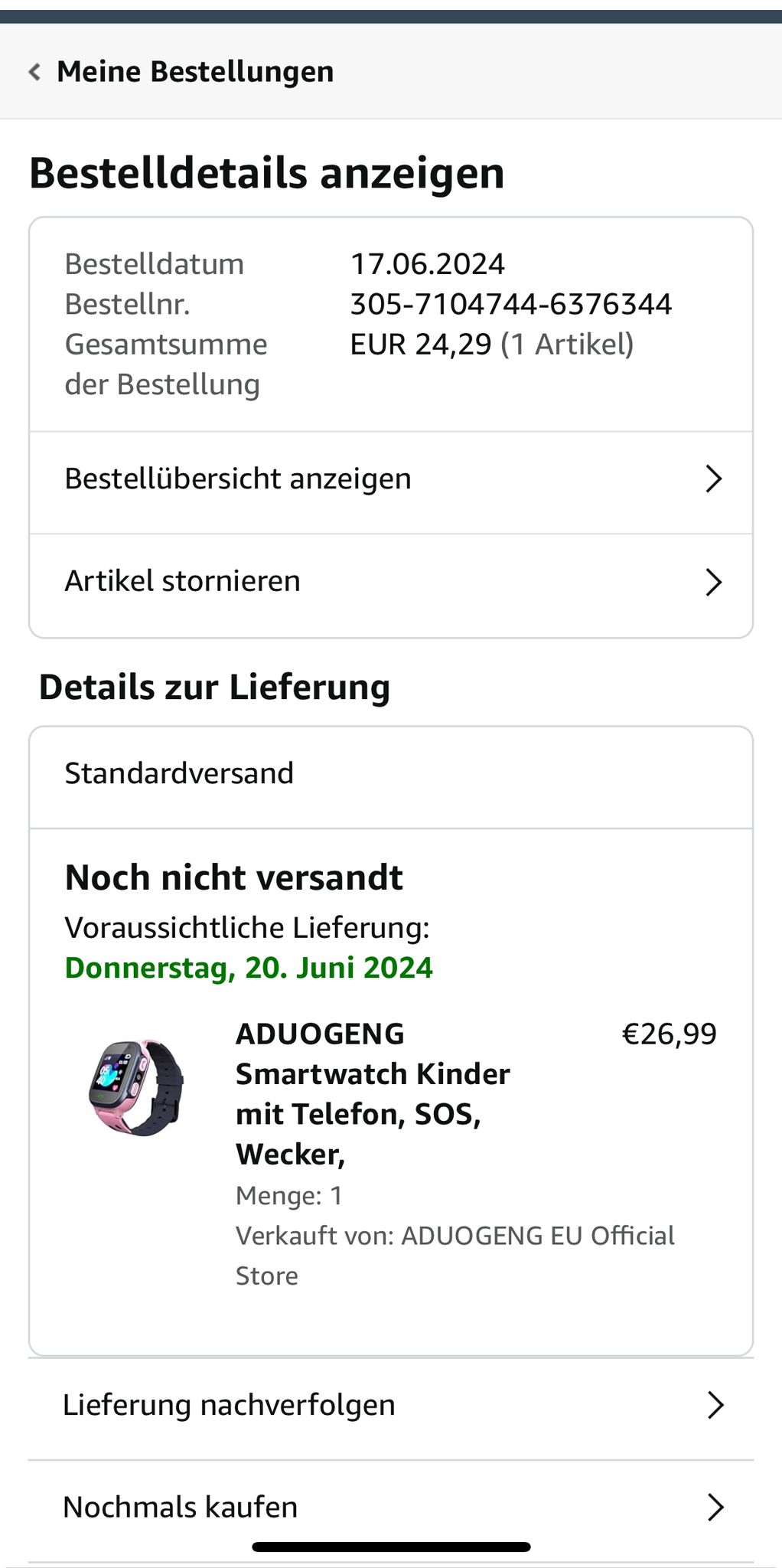Open Bestellübersicht anzeigen row
Viewport: 782px width, 1568px height.
[x=238, y=479]
